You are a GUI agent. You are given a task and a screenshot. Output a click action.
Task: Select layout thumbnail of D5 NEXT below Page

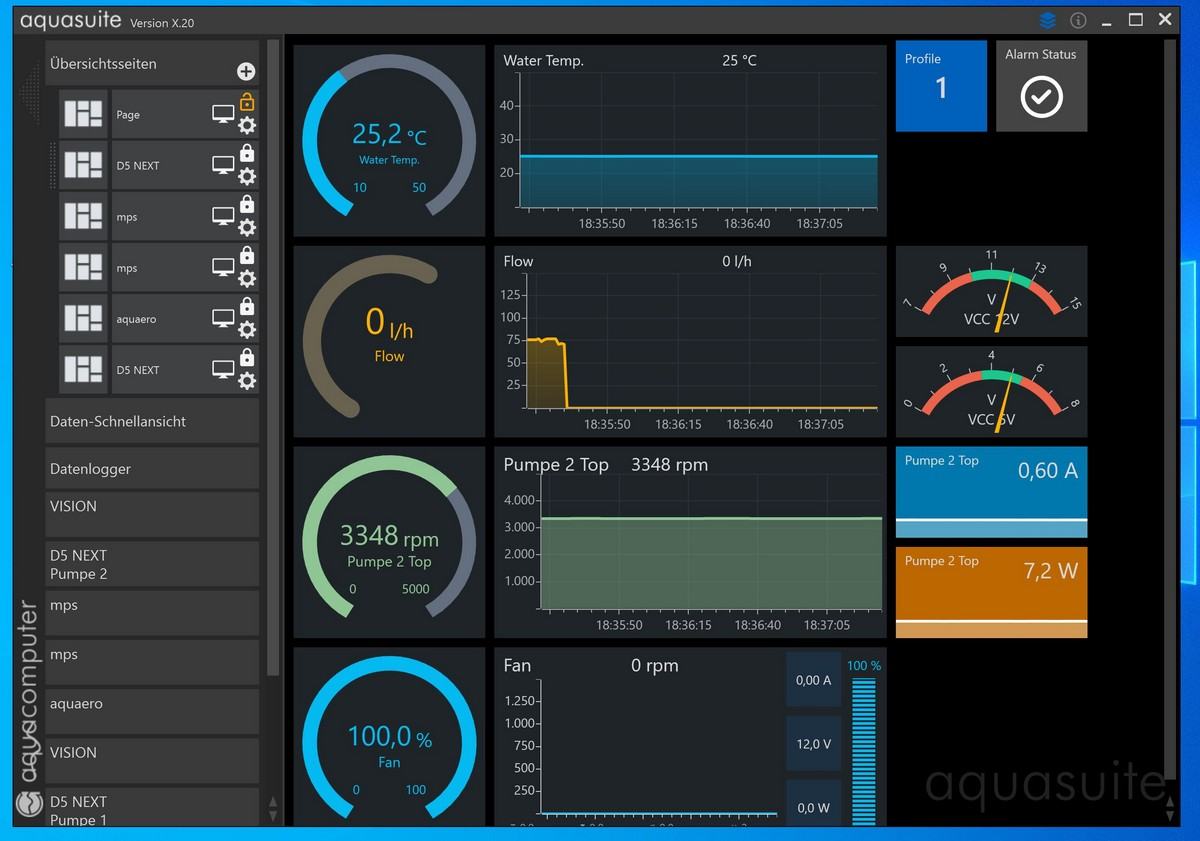(x=84, y=166)
